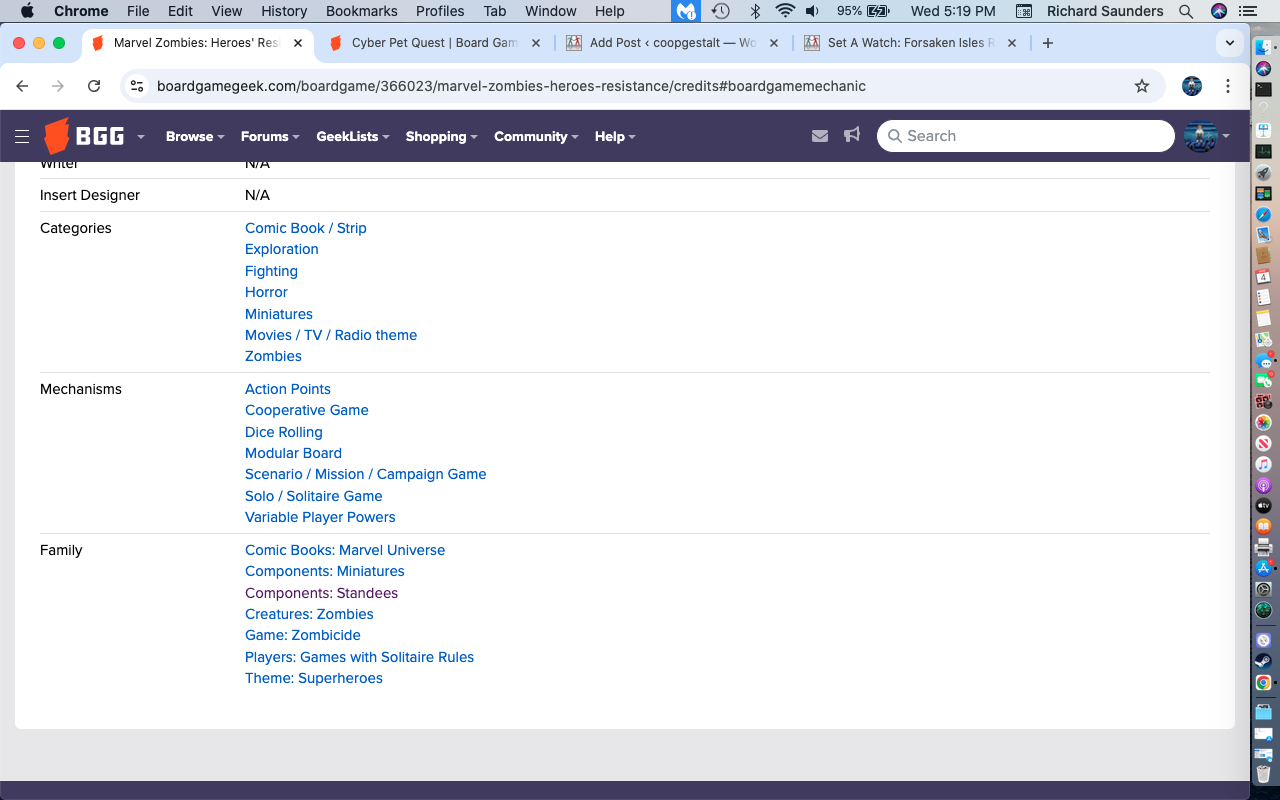Switch to Cyber Pet Quest tab
This screenshot has height=800, width=1280.
[433, 43]
